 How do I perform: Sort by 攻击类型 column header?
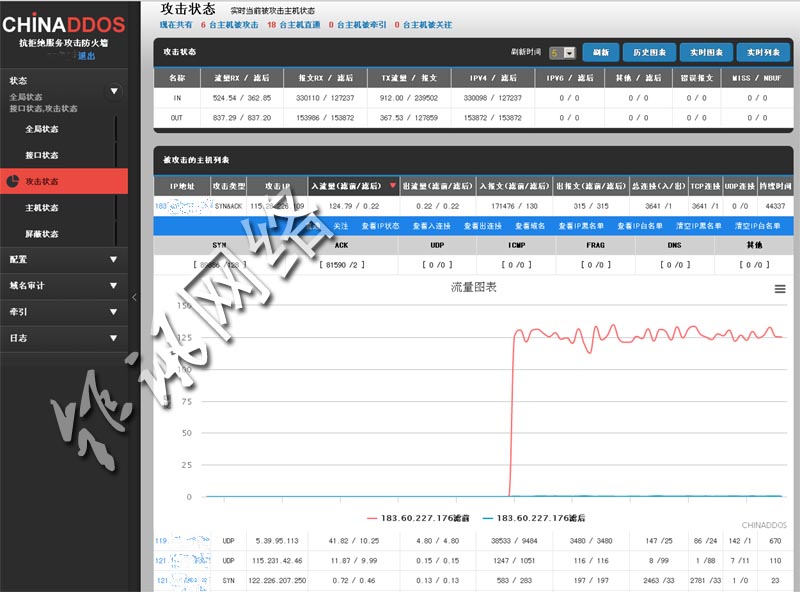(x=229, y=186)
